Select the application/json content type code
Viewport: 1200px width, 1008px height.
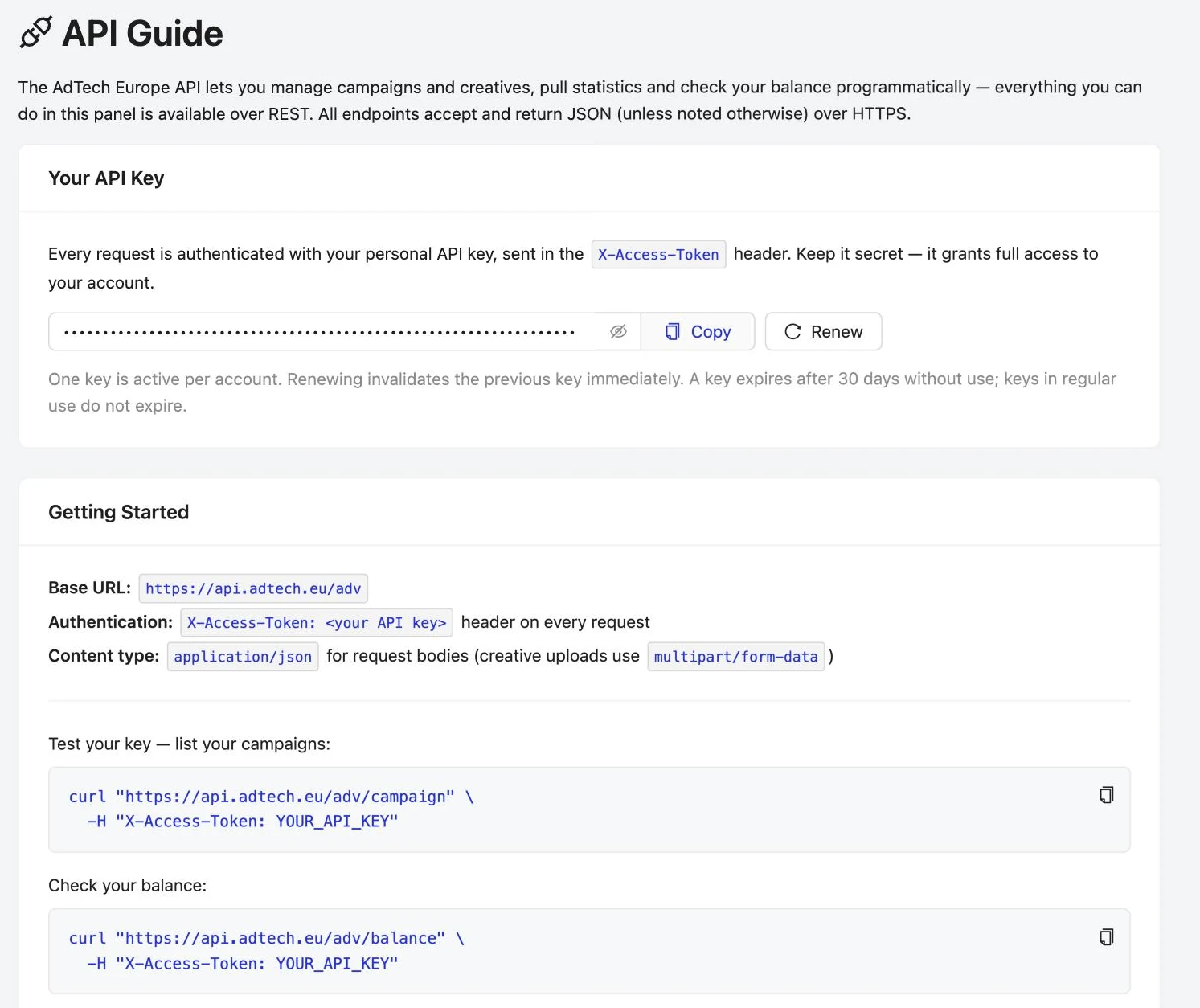coord(243,657)
